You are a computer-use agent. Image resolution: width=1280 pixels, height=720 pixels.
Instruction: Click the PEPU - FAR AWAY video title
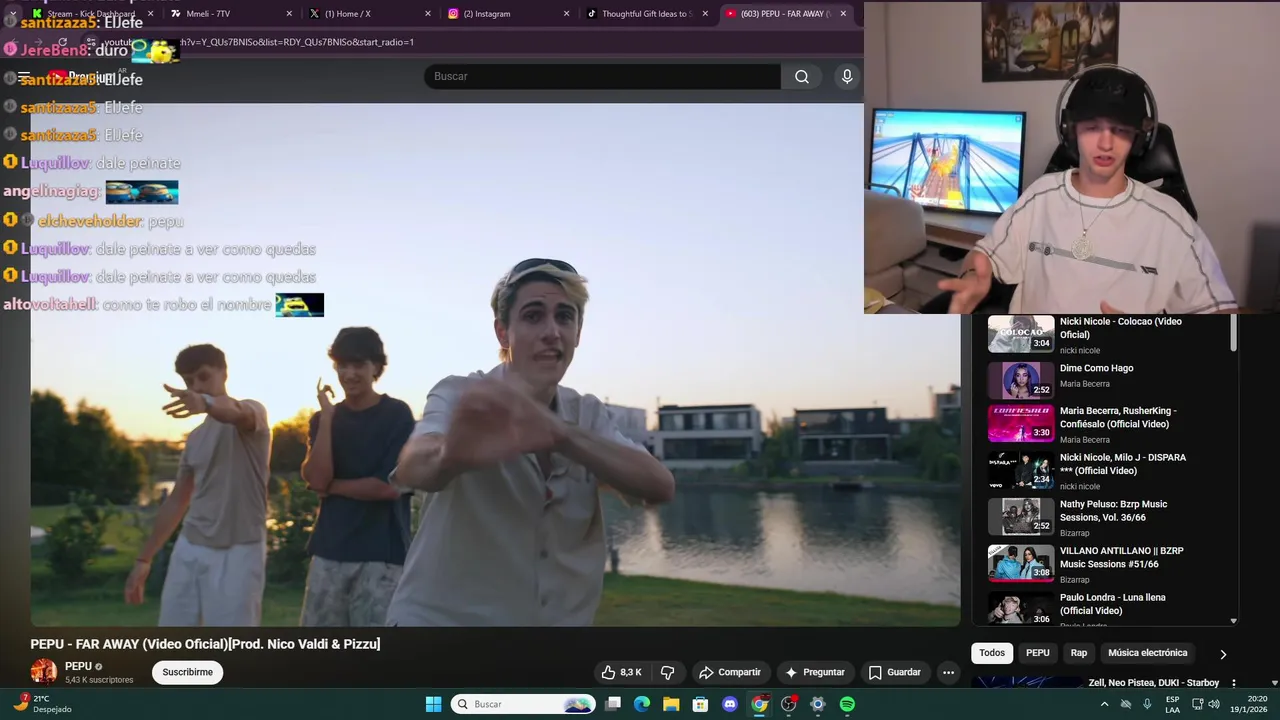pyautogui.click(x=205, y=644)
